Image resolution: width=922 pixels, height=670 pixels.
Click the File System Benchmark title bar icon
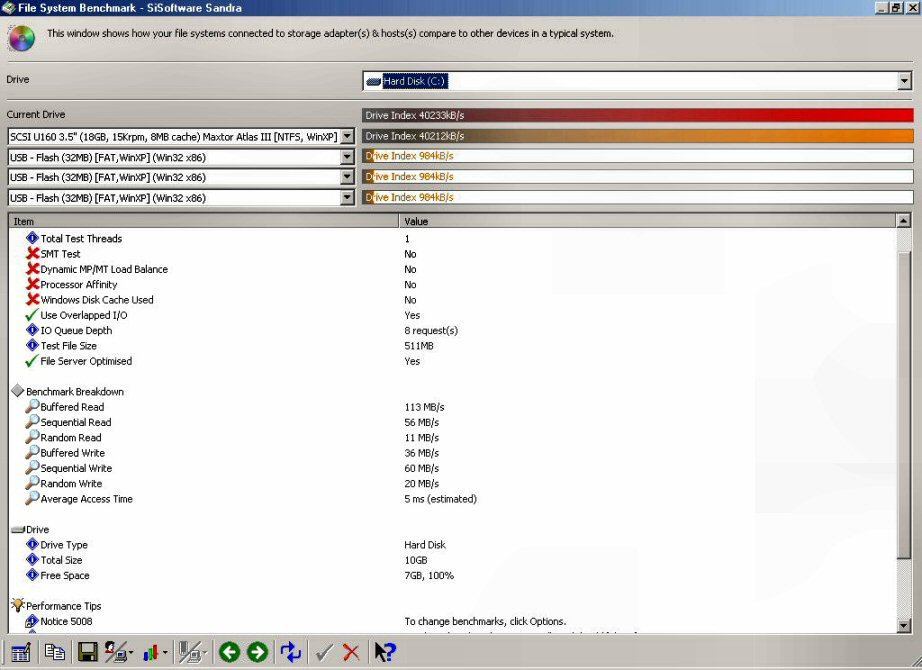[x=8, y=8]
